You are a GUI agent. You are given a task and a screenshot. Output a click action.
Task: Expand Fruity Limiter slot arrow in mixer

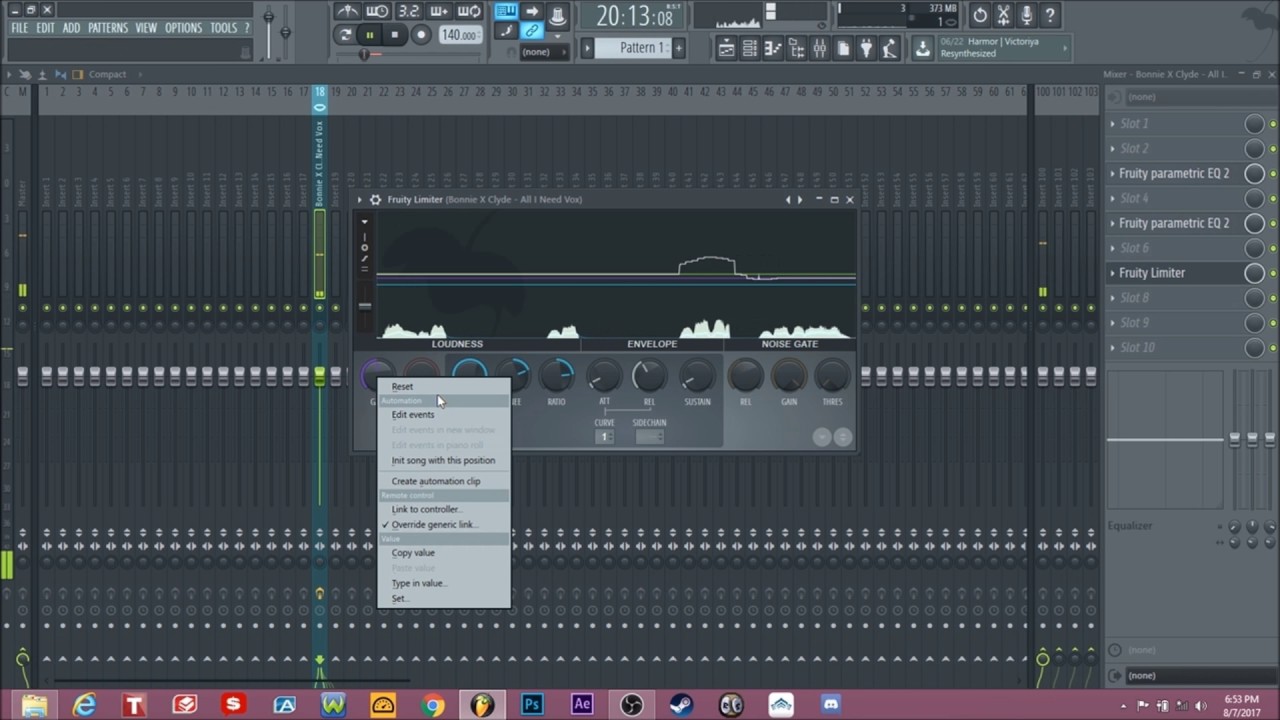click(1112, 273)
